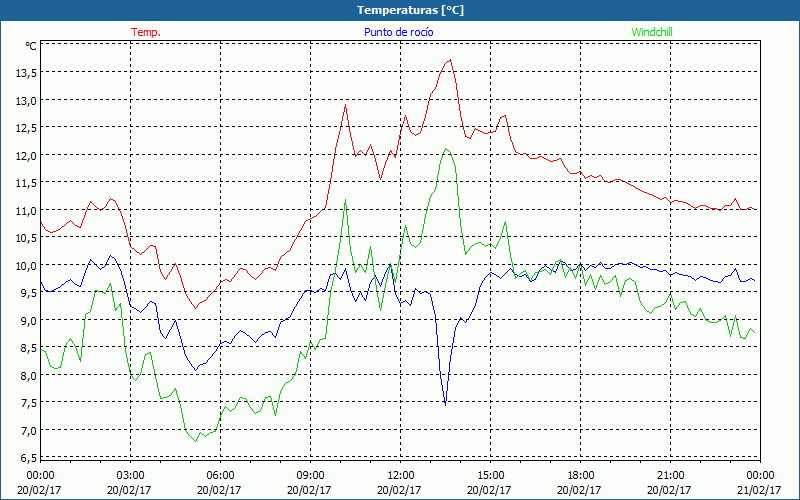This screenshot has height=500, width=800.
Task: Click the '8,5' y-axis value
Action: coord(29,349)
